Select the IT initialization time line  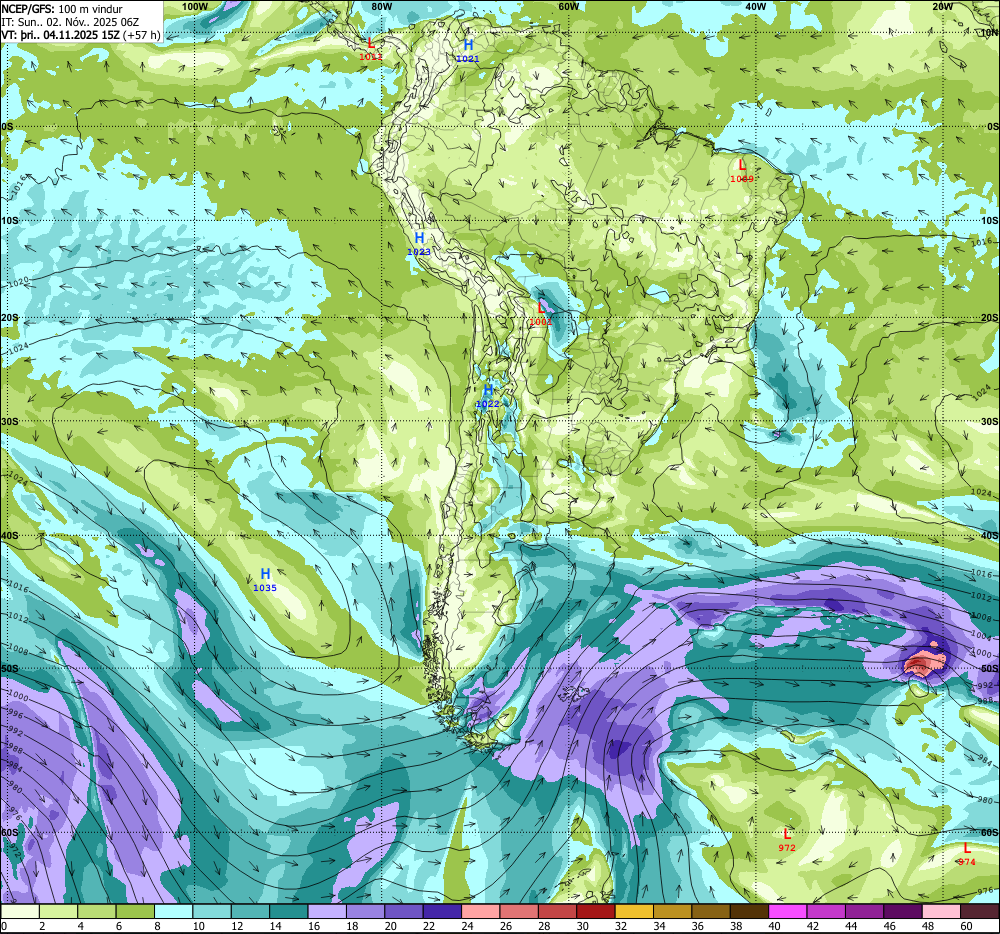point(70,22)
